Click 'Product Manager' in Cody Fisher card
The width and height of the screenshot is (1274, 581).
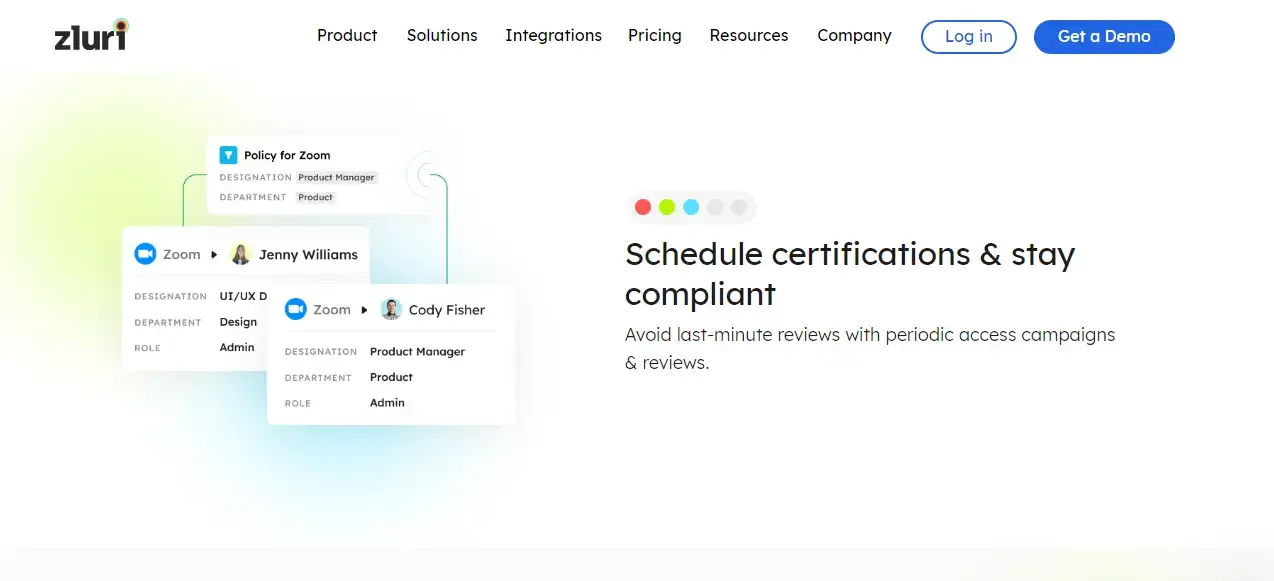417,352
